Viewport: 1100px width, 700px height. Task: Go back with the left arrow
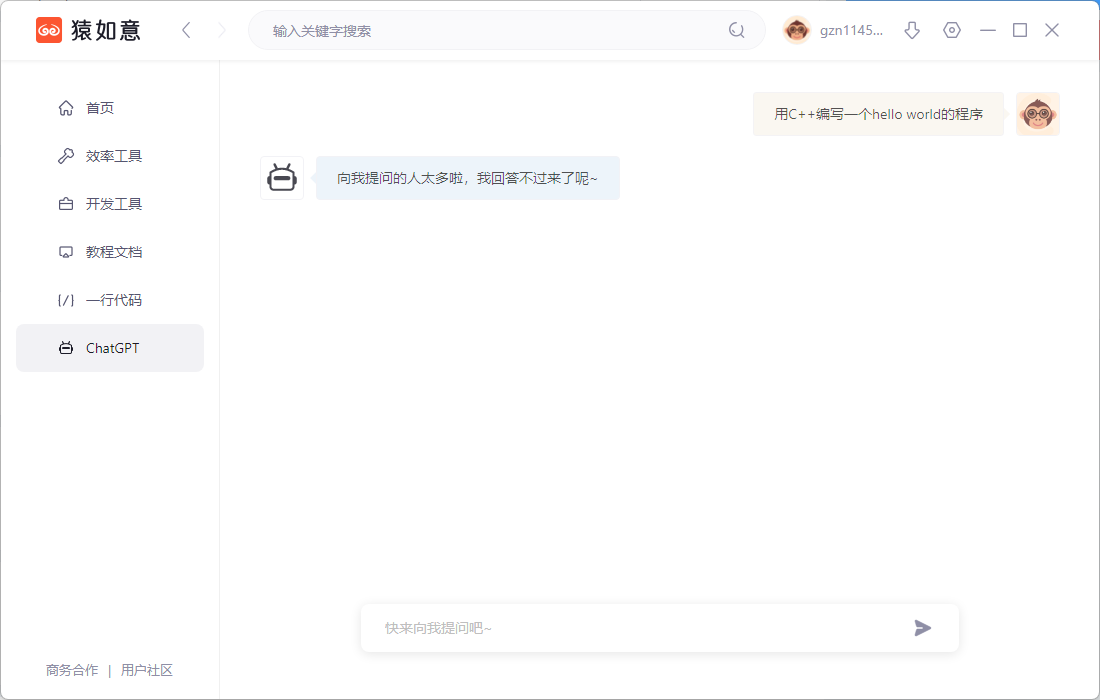coord(186,30)
